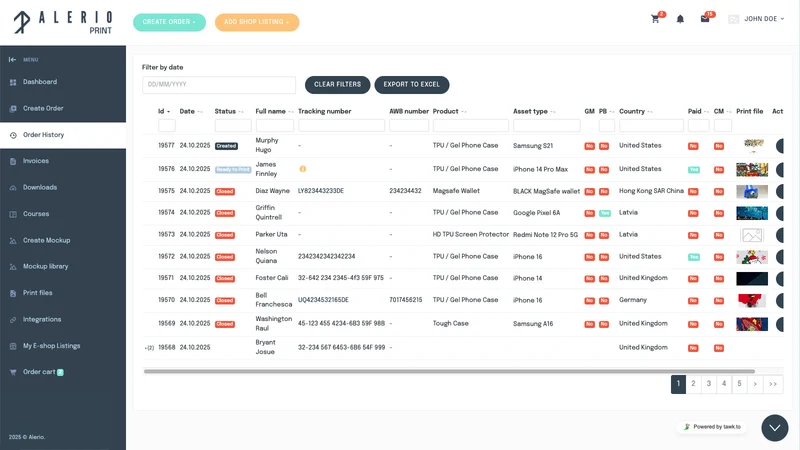Sort table by Full name column

pos(274,111)
